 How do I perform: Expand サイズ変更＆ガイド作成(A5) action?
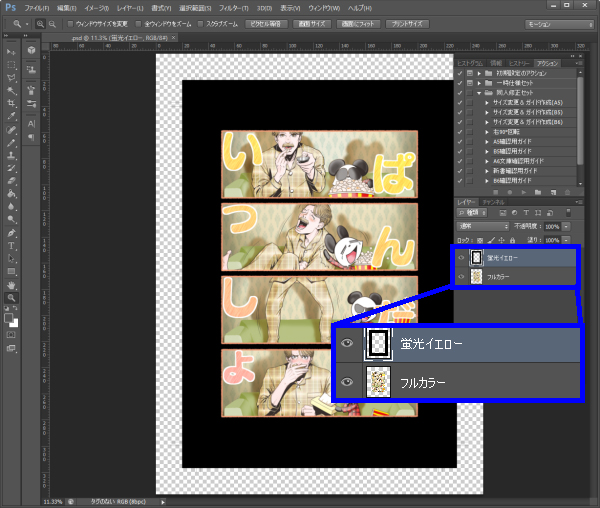[x=487, y=103]
